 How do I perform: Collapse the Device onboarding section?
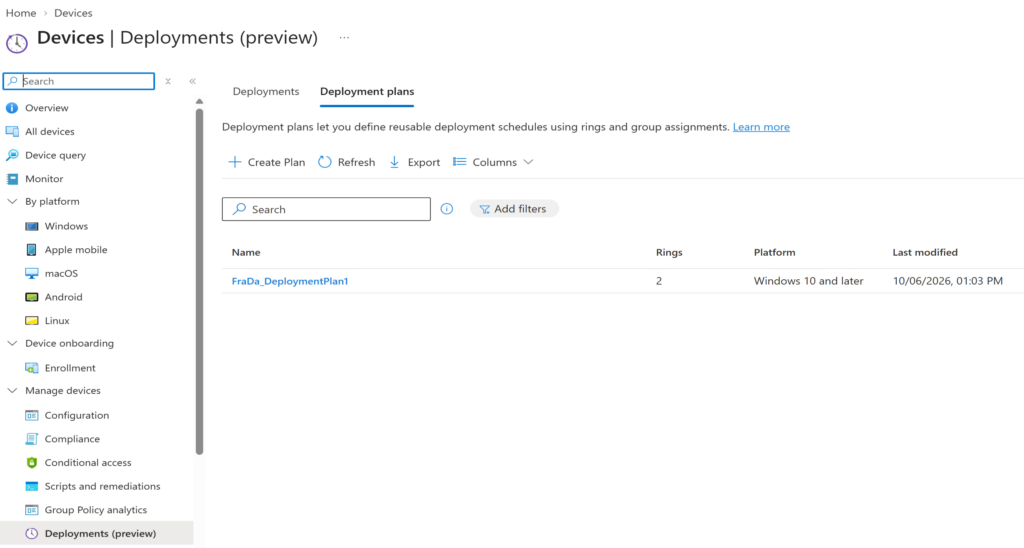point(12,344)
